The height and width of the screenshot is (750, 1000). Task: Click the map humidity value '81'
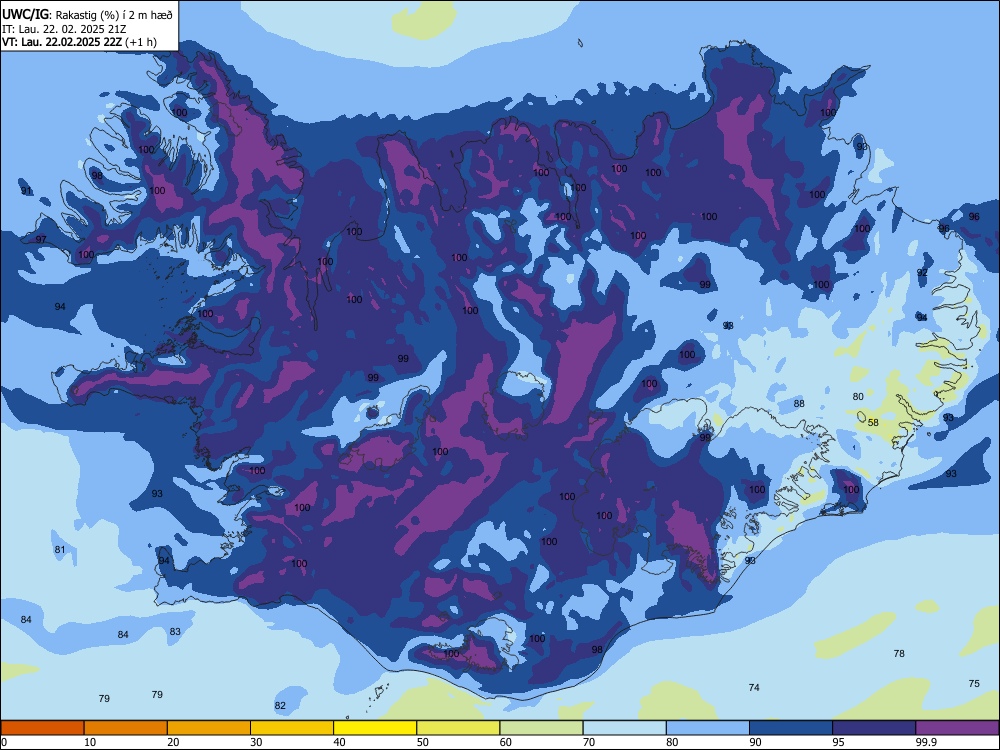pyautogui.click(x=60, y=550)
